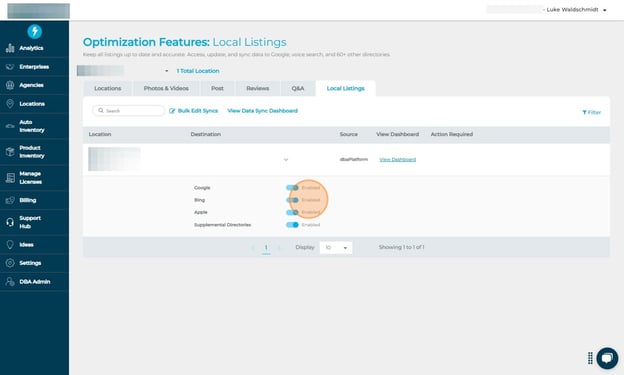Click the DBA Admin user icon

coord(10,281)
